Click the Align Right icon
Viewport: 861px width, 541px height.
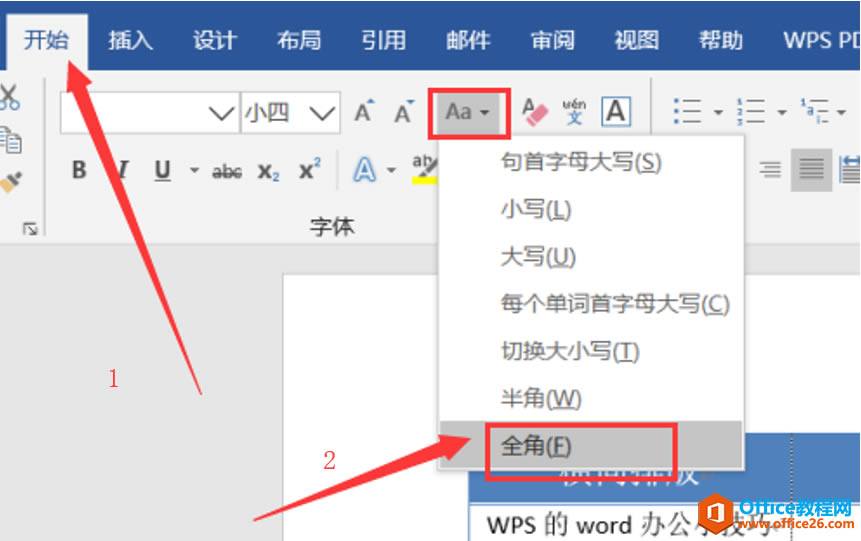point(770,170)
